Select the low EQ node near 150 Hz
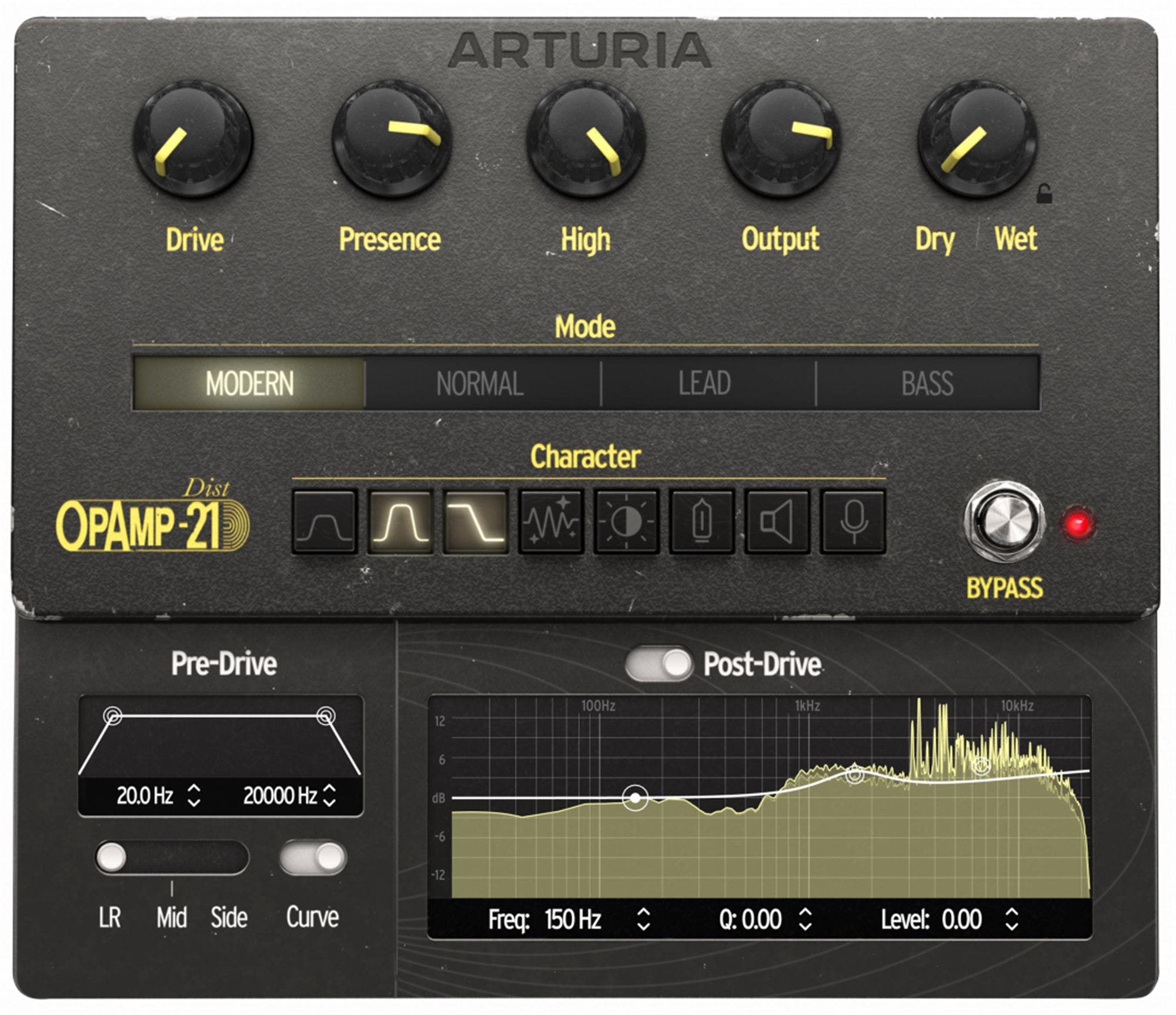The height and width of the screenshot is (1015, 1176). [635, 798]
